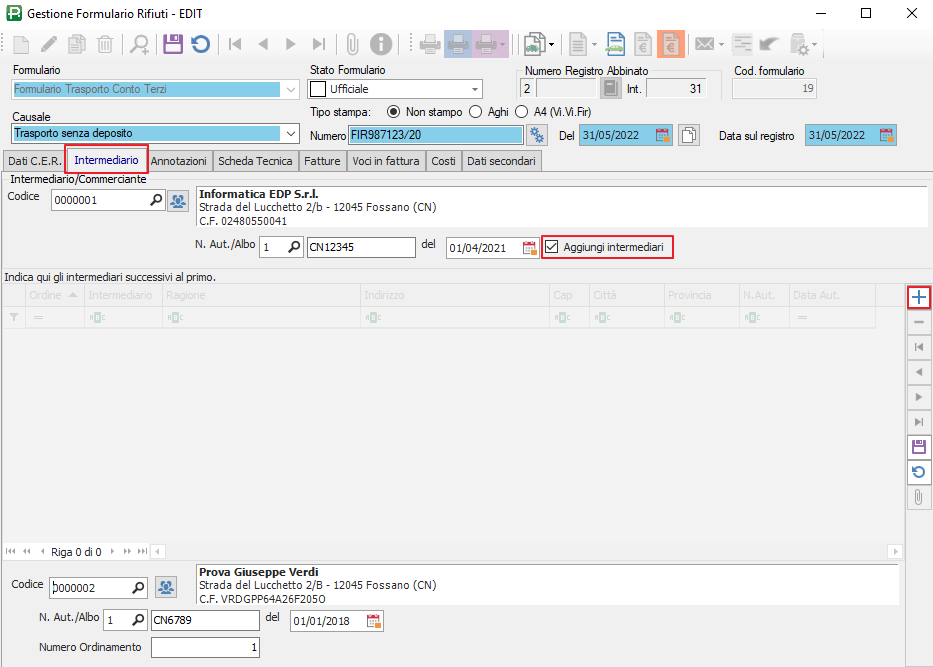Click the blue undo arrow in toolbar
Viewport: 933px width, 667px height.
pyautogui.click(x=201, y=44)
